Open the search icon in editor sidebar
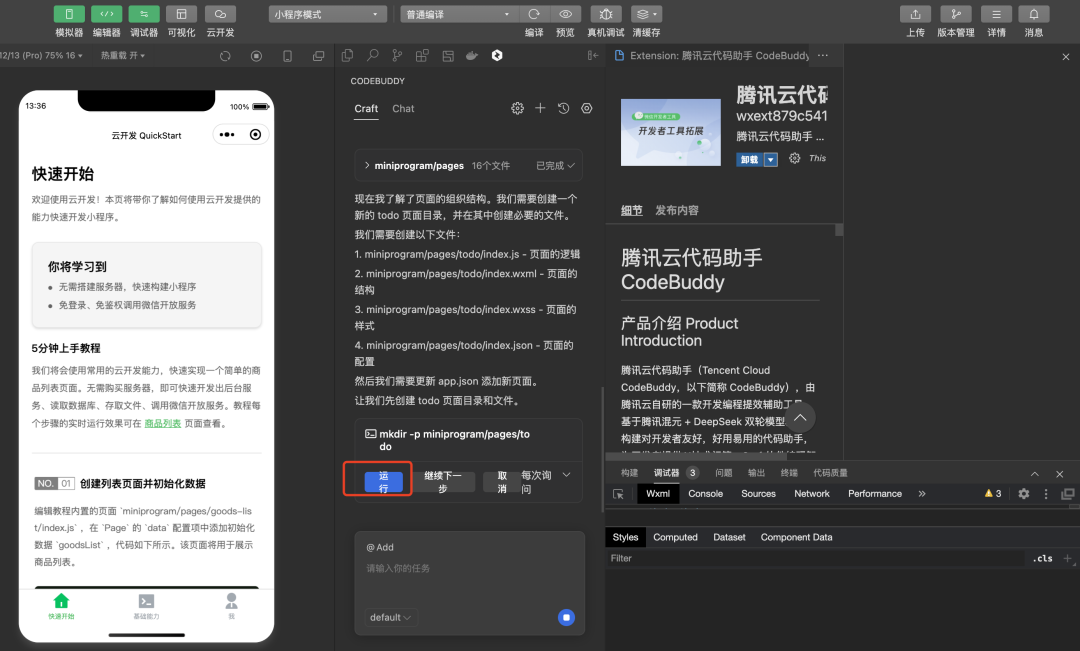The height and width of the screenshot is (651, 1080). [x=373, y=55]
